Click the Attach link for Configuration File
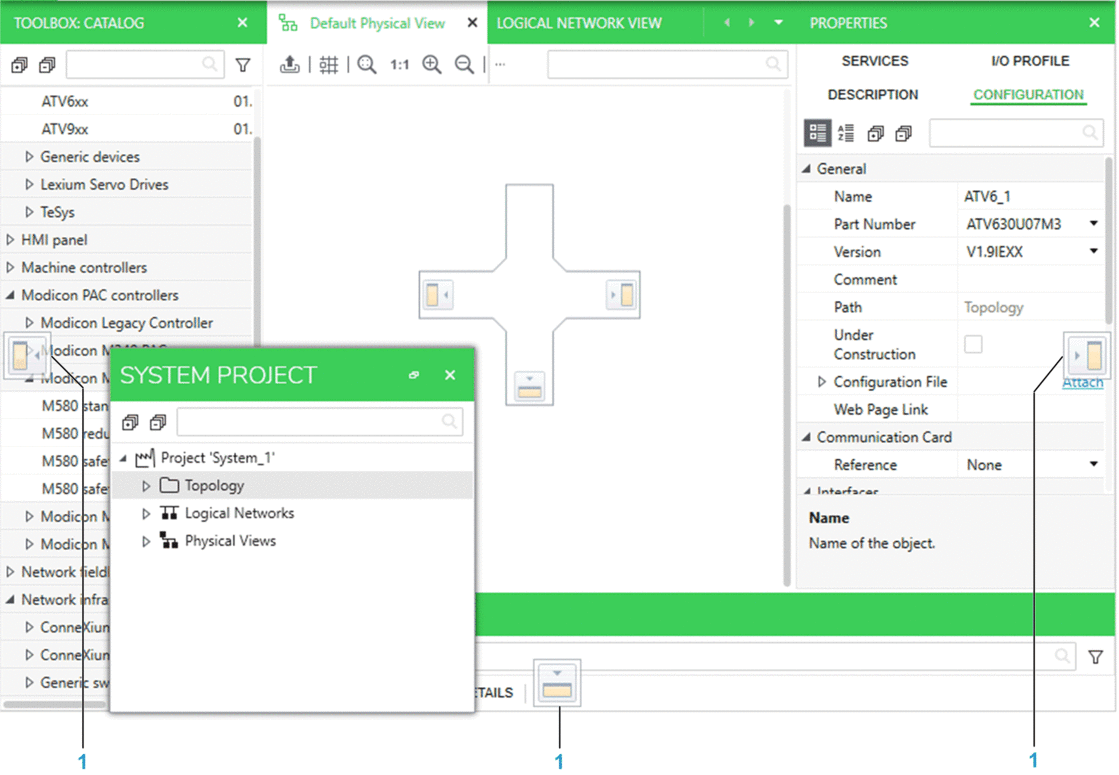The image size is (1119, 775). 1083,383
